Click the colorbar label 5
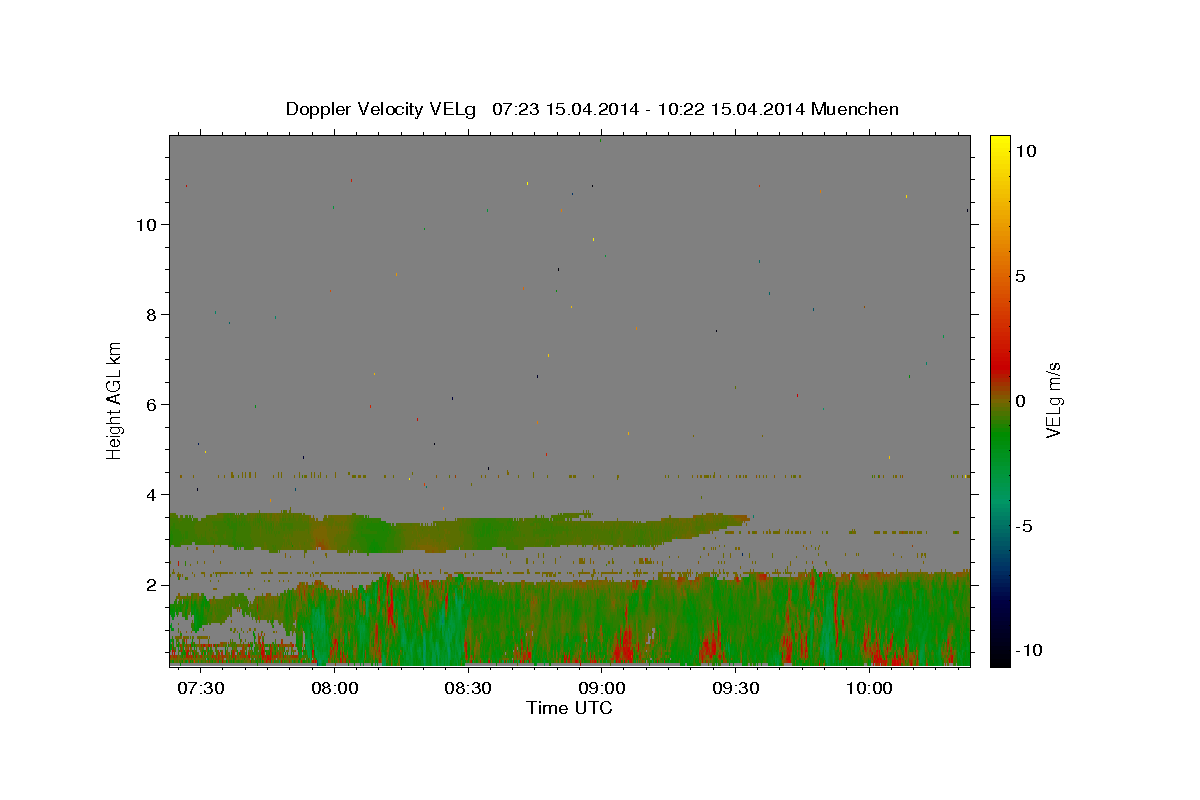The image size is (1200, 800). pos(1020,276)
